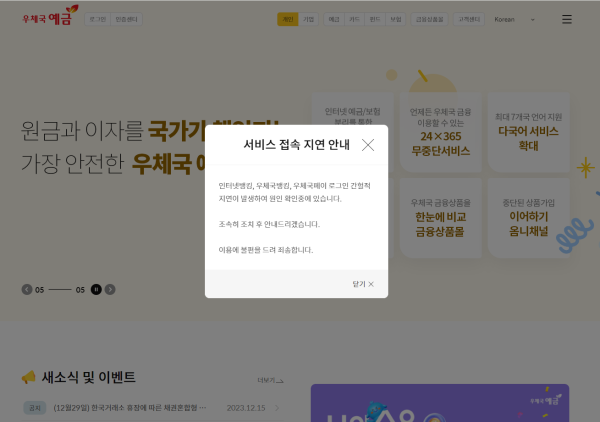Open the 로그인 button
Screen dimensions: 600x422
[x=98, y=19]
